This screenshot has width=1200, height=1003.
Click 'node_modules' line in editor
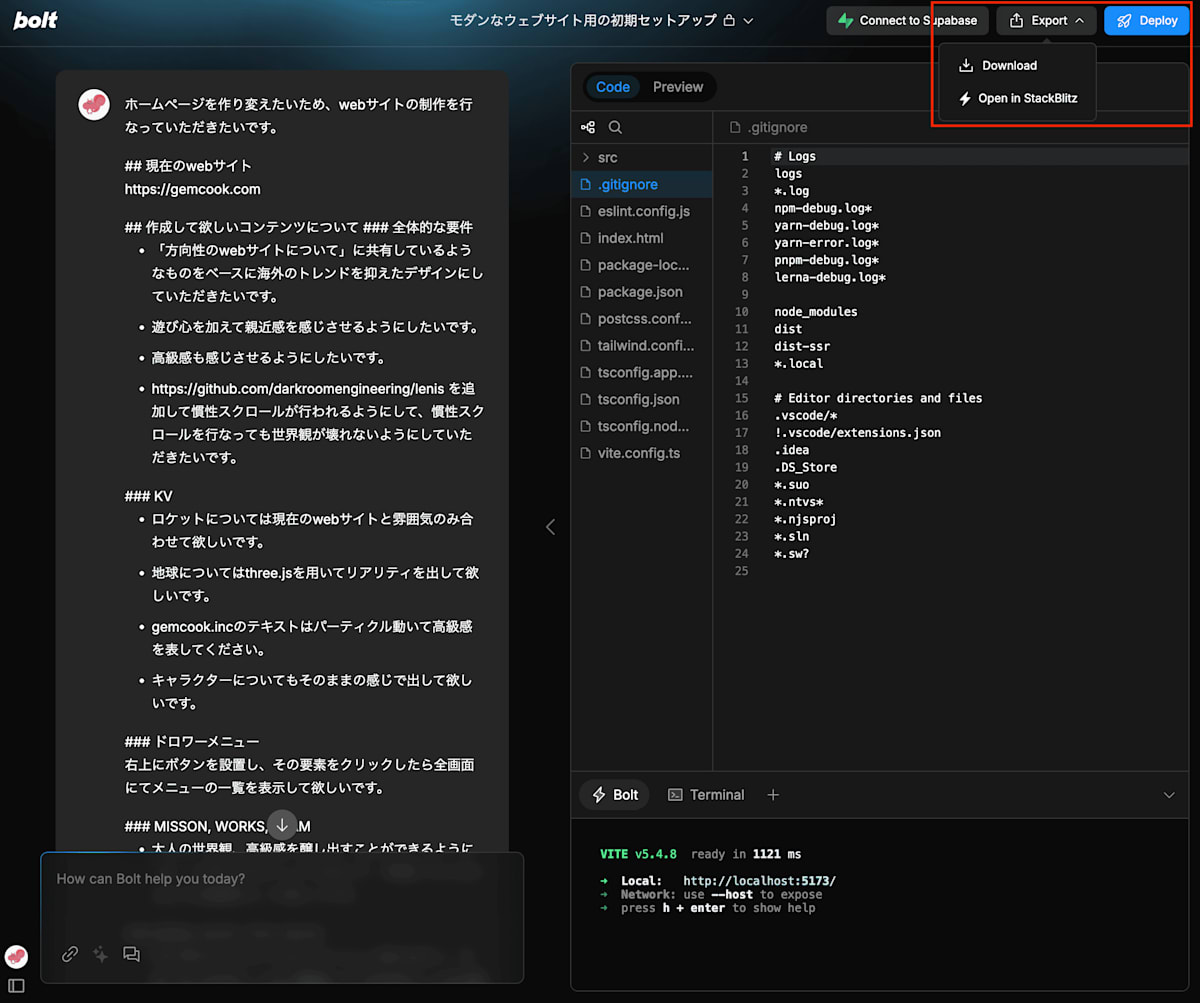point(816,312)
